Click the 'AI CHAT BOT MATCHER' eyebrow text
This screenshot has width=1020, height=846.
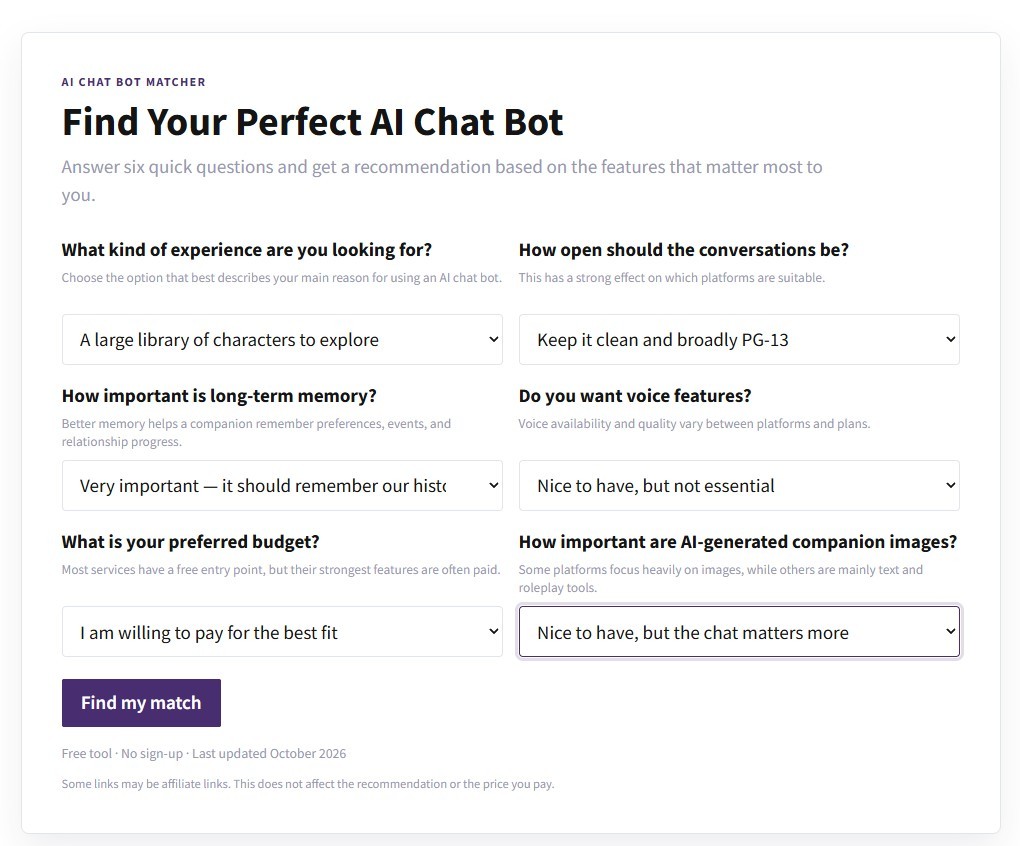pyautogui.click(x=133, y=82)
